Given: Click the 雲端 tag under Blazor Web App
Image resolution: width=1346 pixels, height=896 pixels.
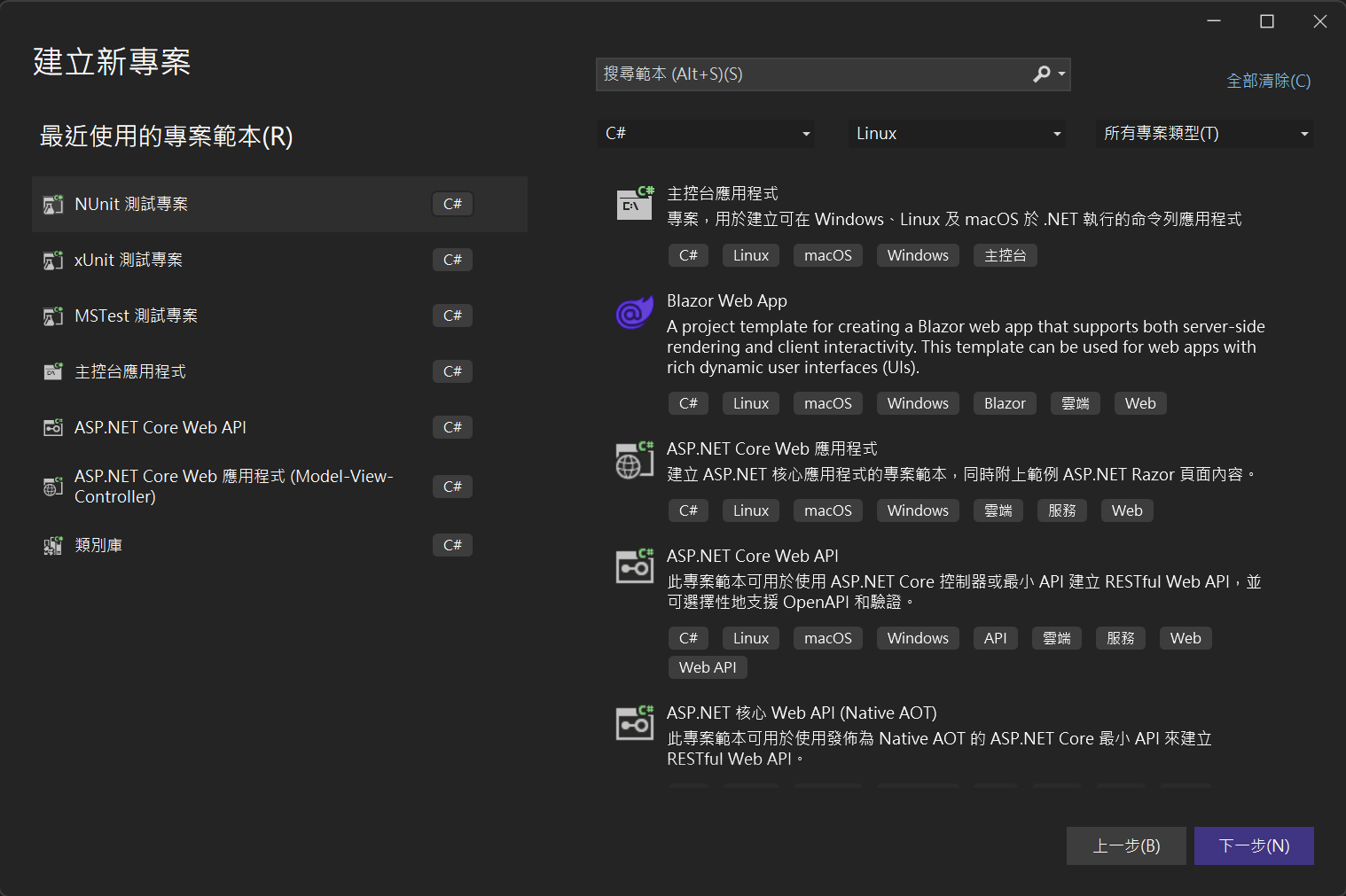Looking at the screenshot, I should pos(1076,404).
